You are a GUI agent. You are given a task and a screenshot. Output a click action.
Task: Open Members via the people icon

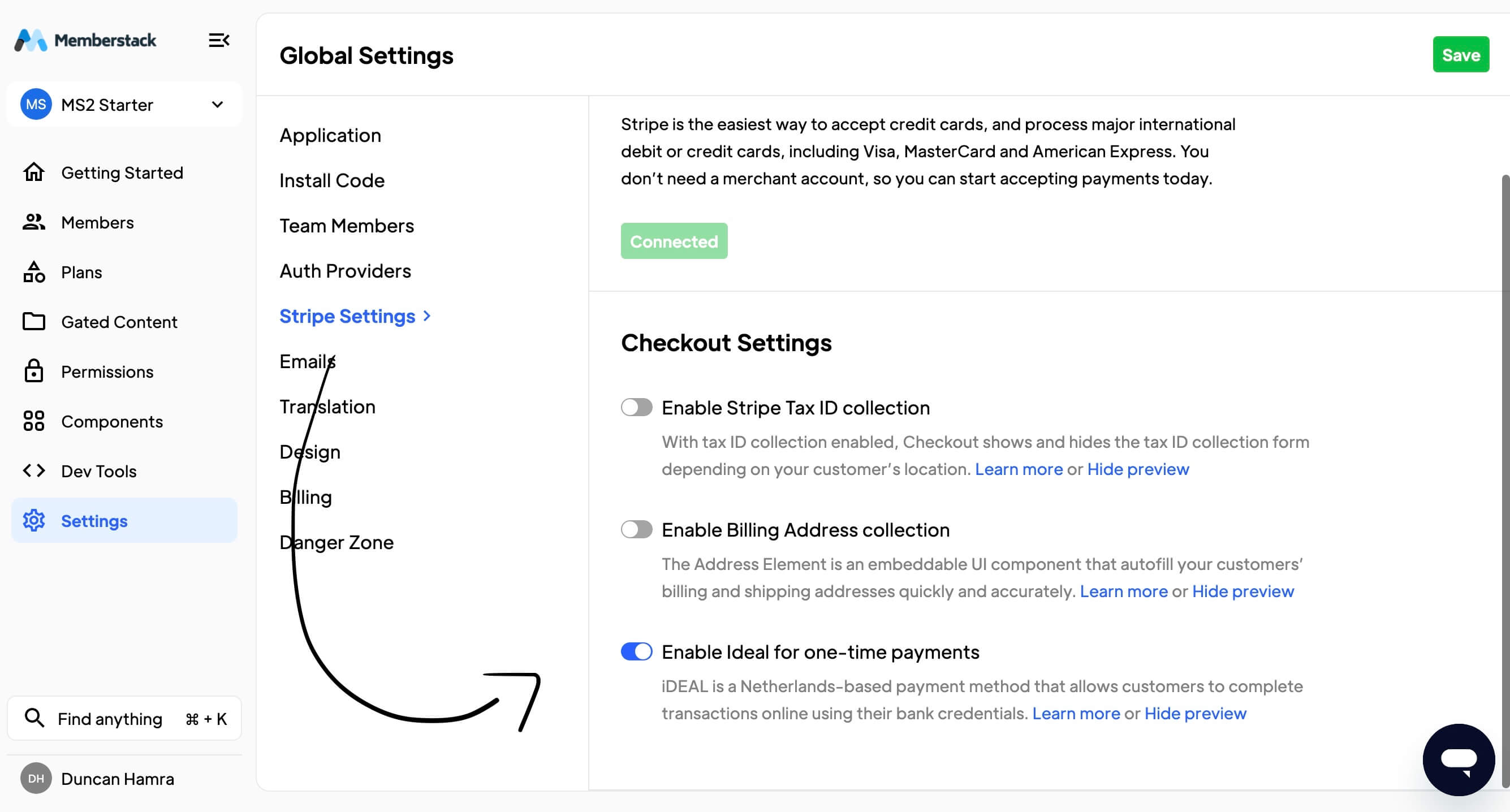tap(33, 222)
